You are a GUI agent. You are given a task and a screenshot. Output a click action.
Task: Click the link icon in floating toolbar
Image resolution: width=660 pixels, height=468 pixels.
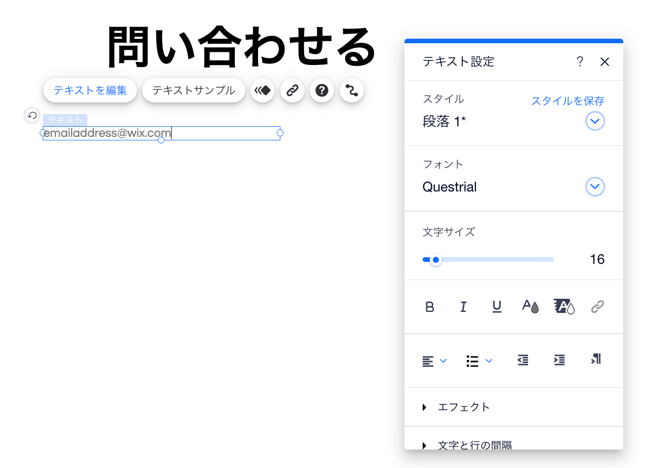coord(292,91)
